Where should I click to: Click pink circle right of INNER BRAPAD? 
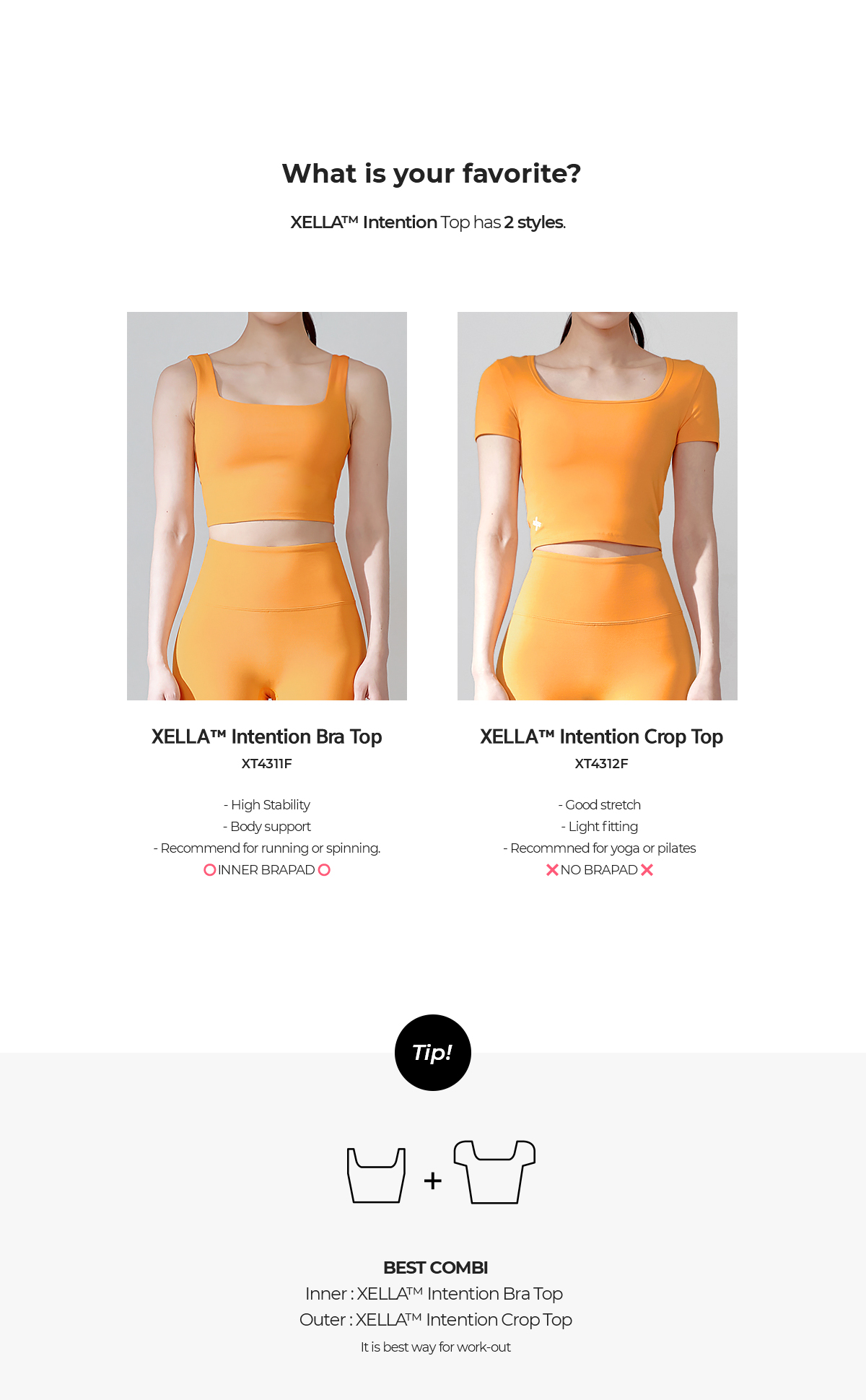[x=324, y=870]
